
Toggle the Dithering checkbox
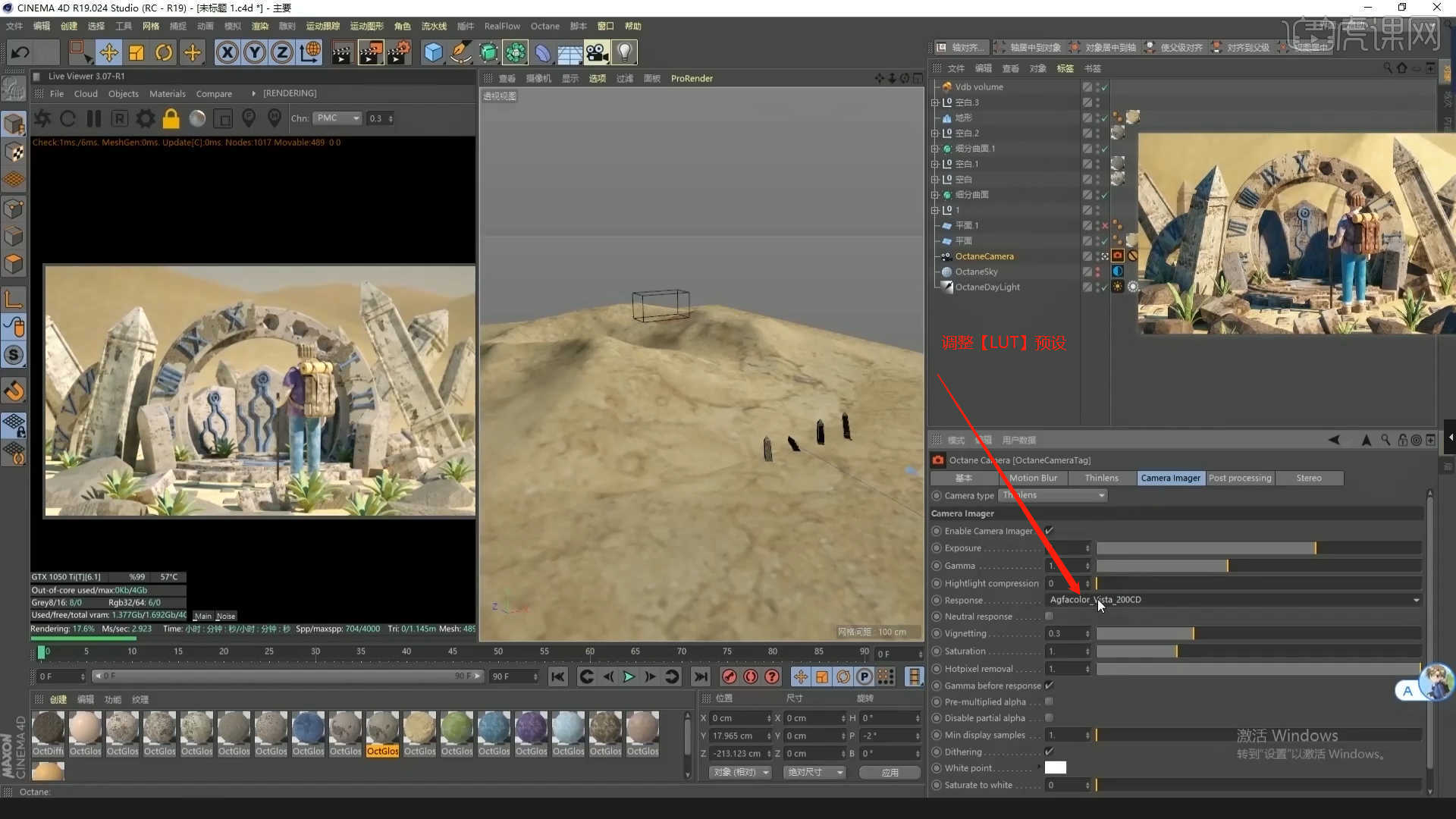[1050, 752]
